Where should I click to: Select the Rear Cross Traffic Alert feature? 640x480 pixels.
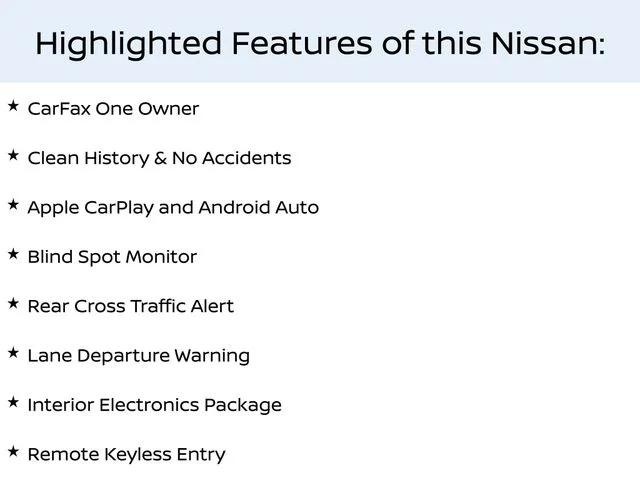point(131,306)
